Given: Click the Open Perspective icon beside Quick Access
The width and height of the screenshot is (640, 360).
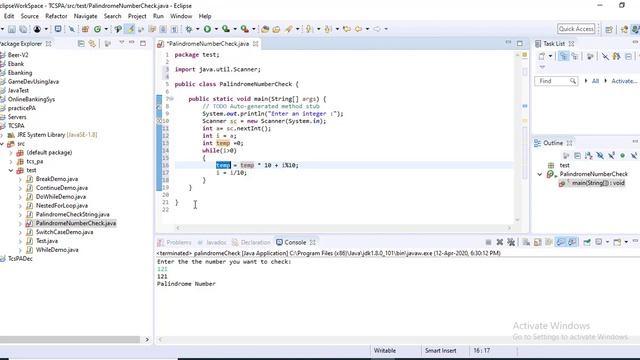Looking at the screenshot, I should click(609, 29).
